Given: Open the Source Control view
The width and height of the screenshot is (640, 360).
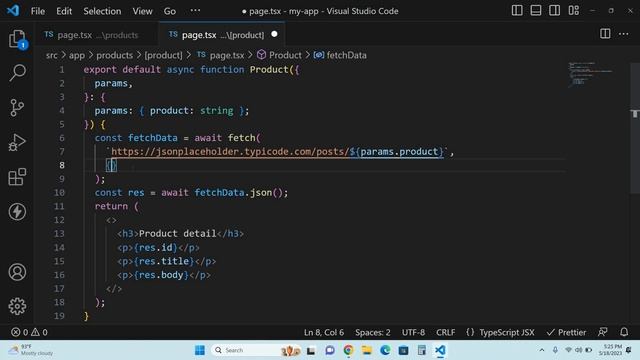Looking at the screenshot, I should (x=17, y=108).
